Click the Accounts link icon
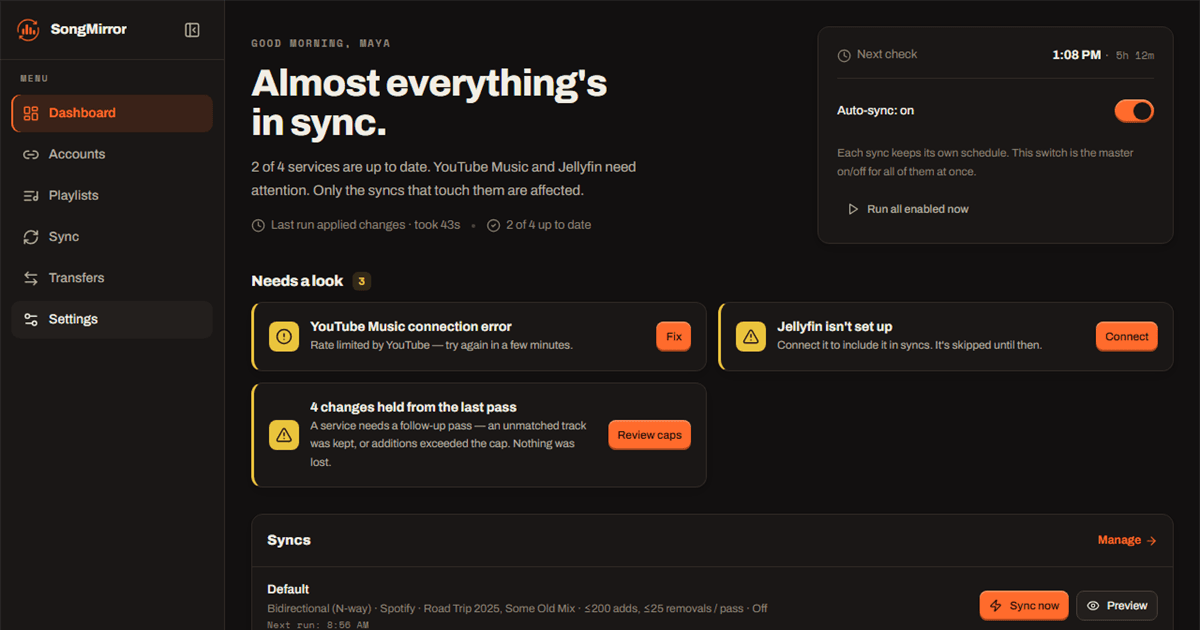 pyautogui.click(x=31, y=154)
